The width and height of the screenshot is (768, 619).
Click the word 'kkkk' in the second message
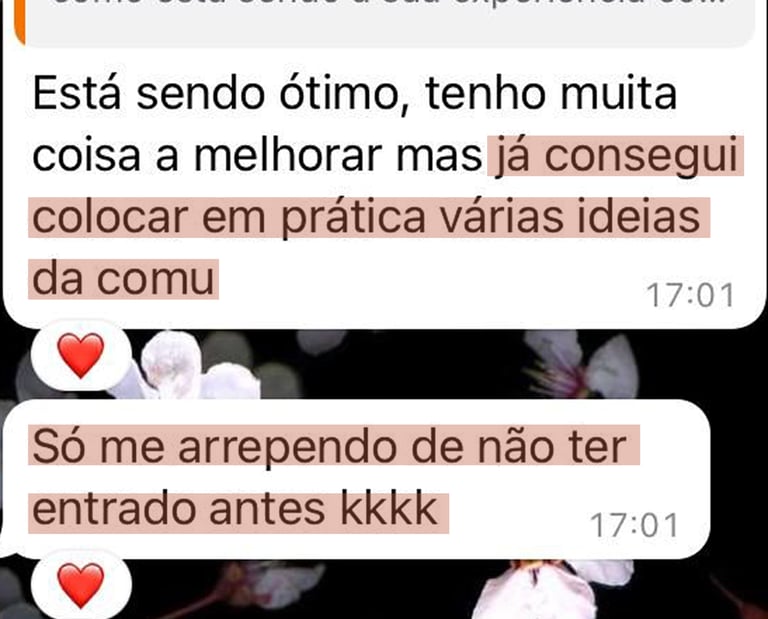(389, 509)
